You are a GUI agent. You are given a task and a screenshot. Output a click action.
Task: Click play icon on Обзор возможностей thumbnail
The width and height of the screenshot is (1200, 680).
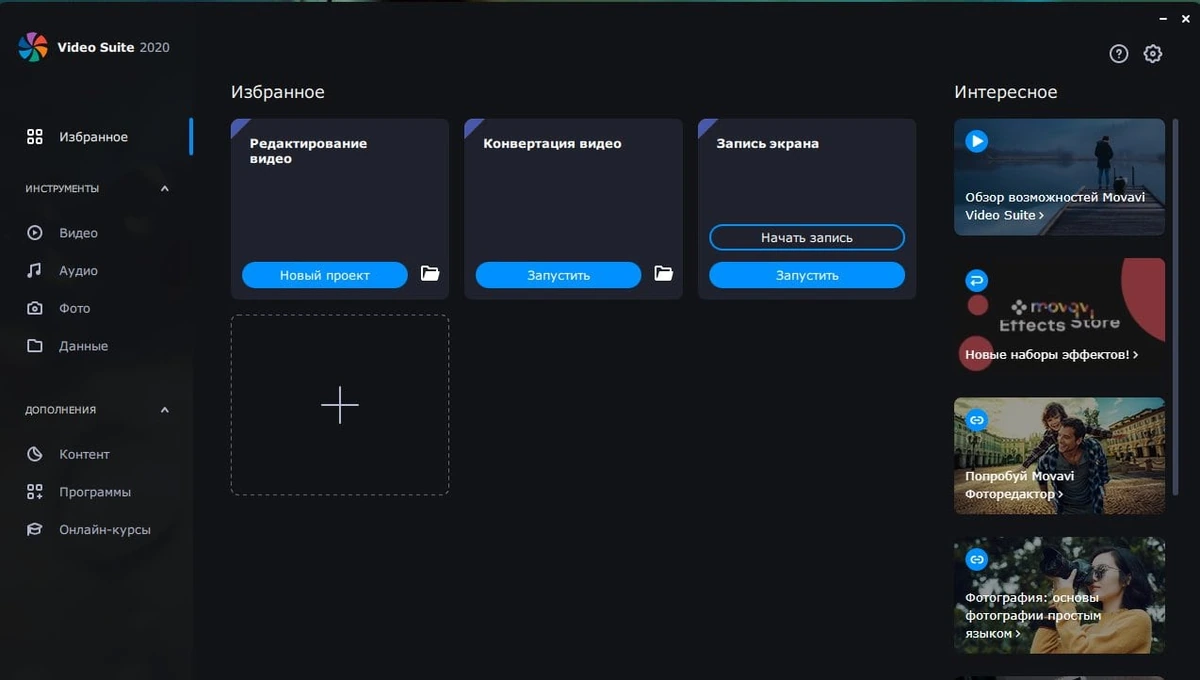(977, 141)
